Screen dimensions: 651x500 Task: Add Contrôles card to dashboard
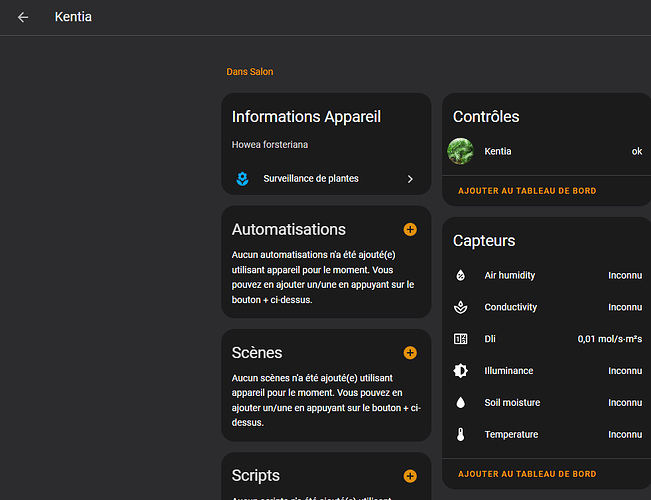(527, 191)
